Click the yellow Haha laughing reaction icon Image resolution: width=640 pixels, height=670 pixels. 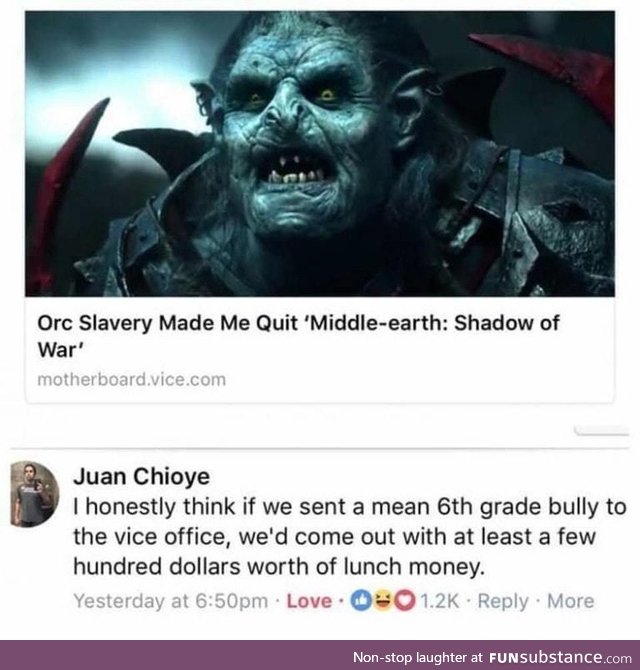381,600
